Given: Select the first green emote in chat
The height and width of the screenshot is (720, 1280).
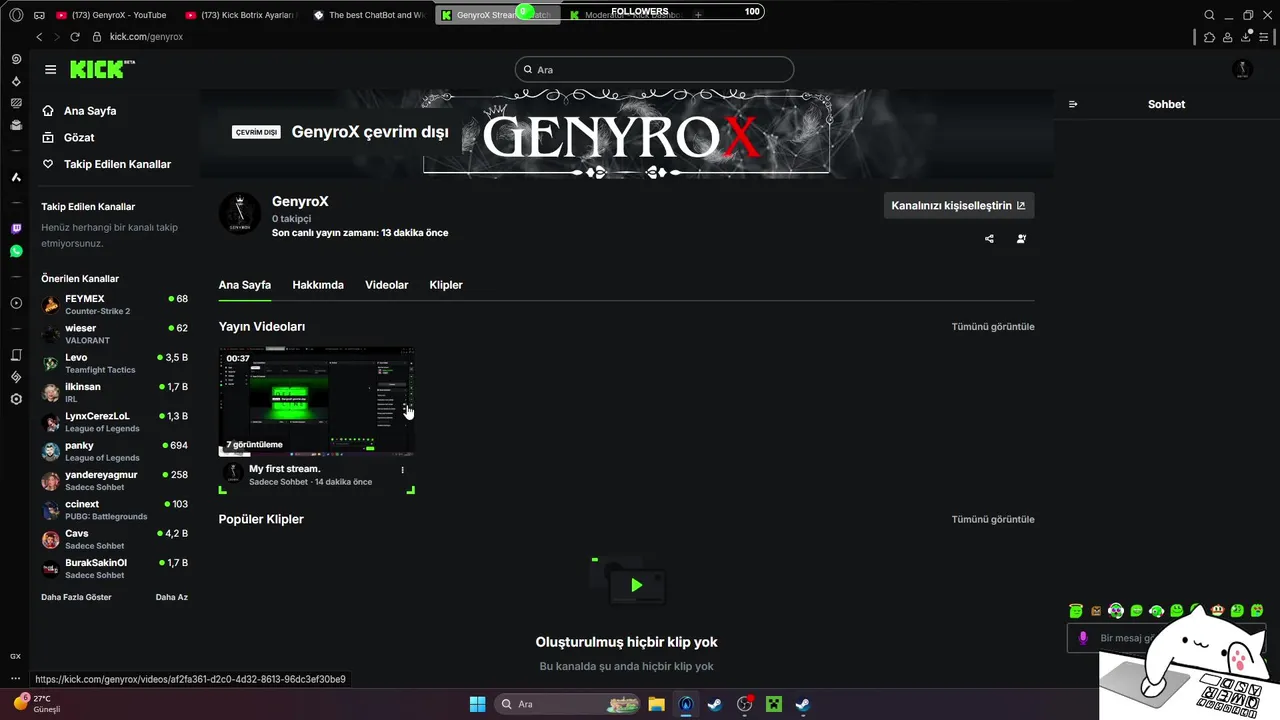Looking at the screenshot, I should pos(1076,610).
